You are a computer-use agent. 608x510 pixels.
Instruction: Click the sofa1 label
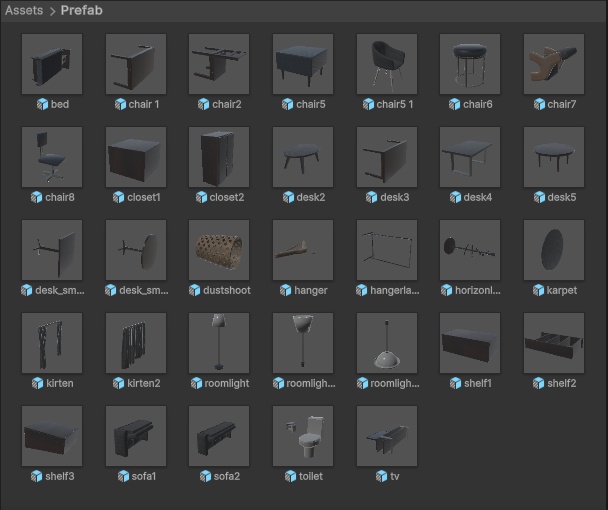(x=143, y=477)
